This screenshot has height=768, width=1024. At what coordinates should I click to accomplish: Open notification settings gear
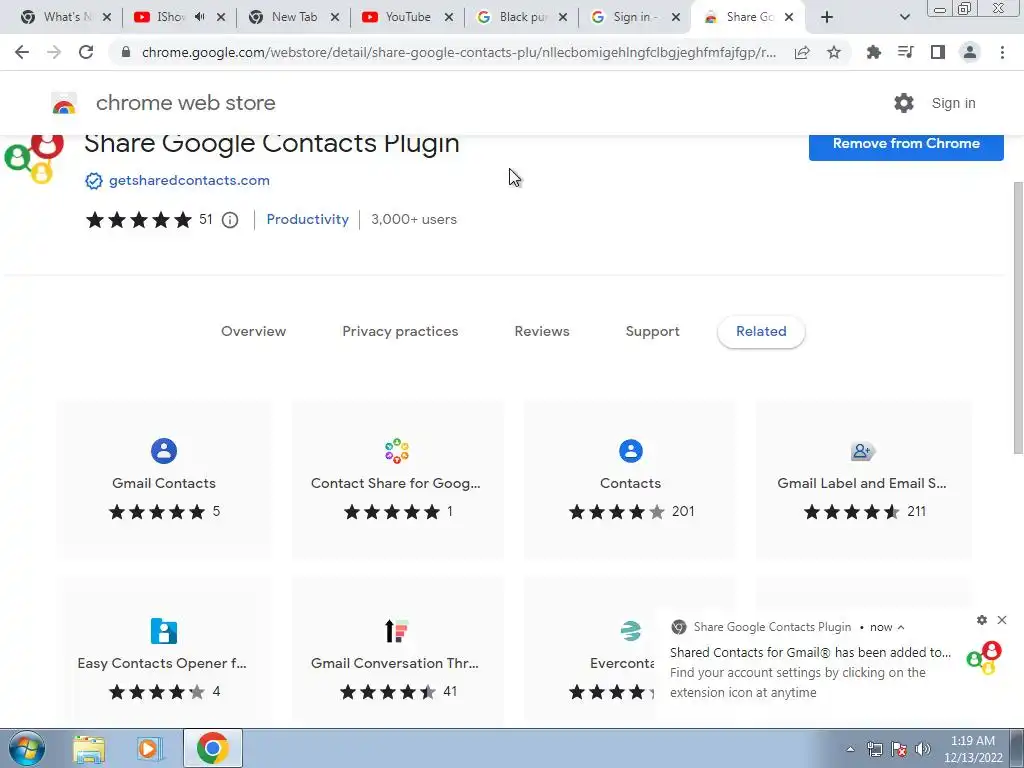click(982, 620)
